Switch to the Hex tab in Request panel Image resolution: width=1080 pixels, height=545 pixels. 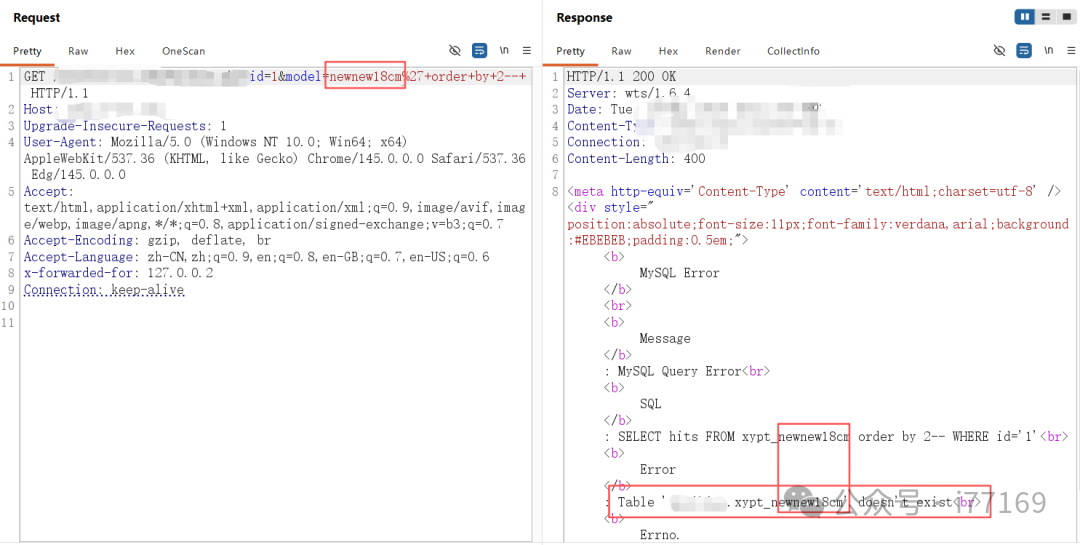click(x=125, y=51)
